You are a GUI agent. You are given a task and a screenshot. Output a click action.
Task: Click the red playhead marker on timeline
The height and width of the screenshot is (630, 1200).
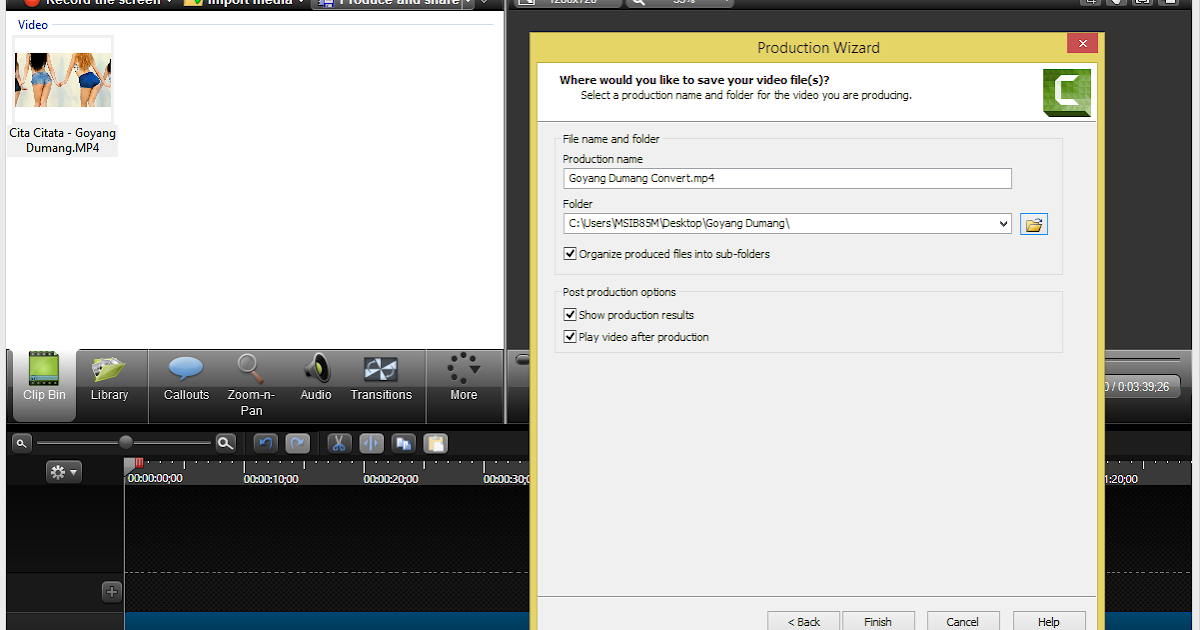[139, 462]
